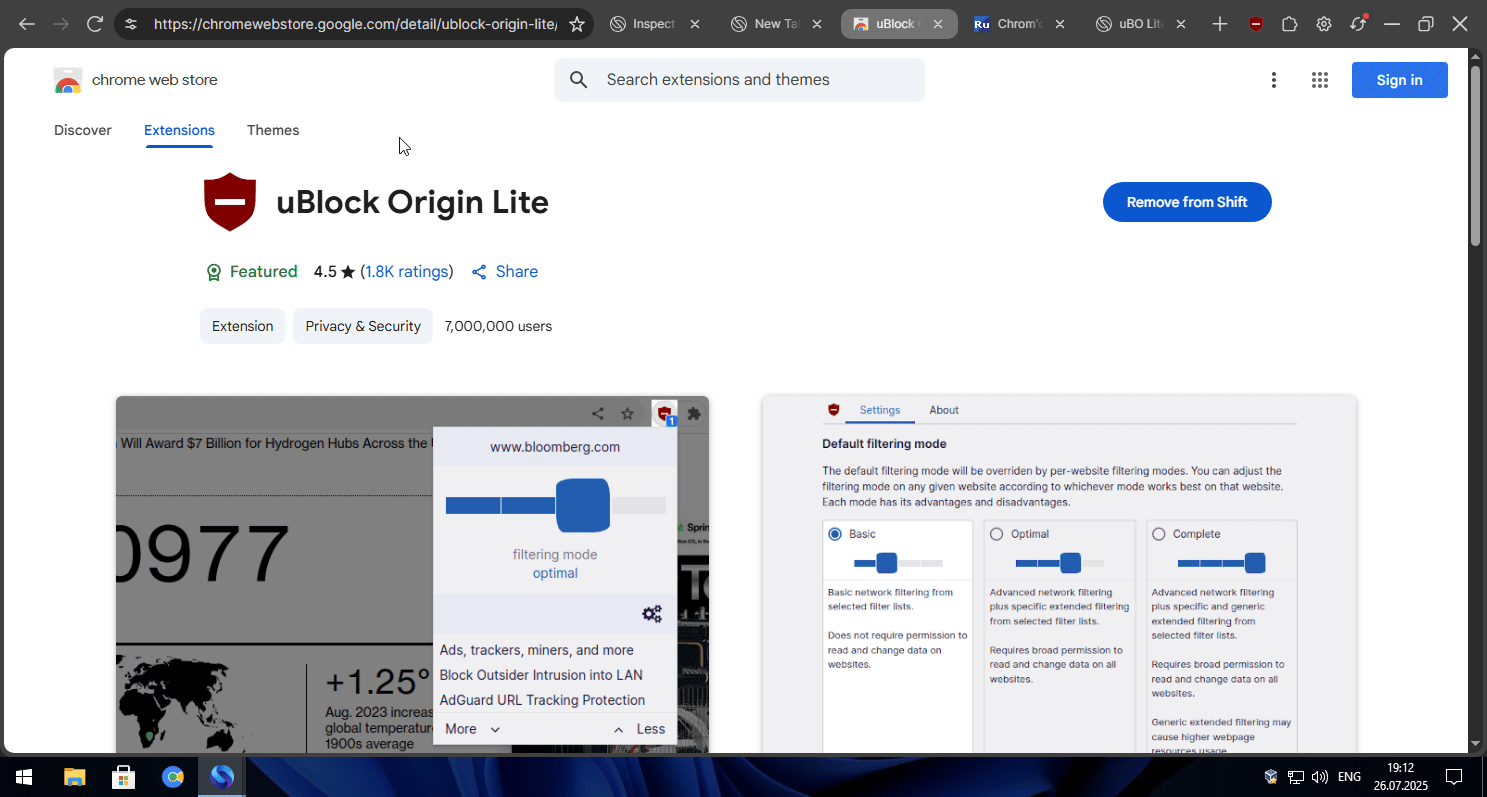Click the Chrome Web Store logo
The width and height of the screenshot is (1487, 797).
[68, 80]
